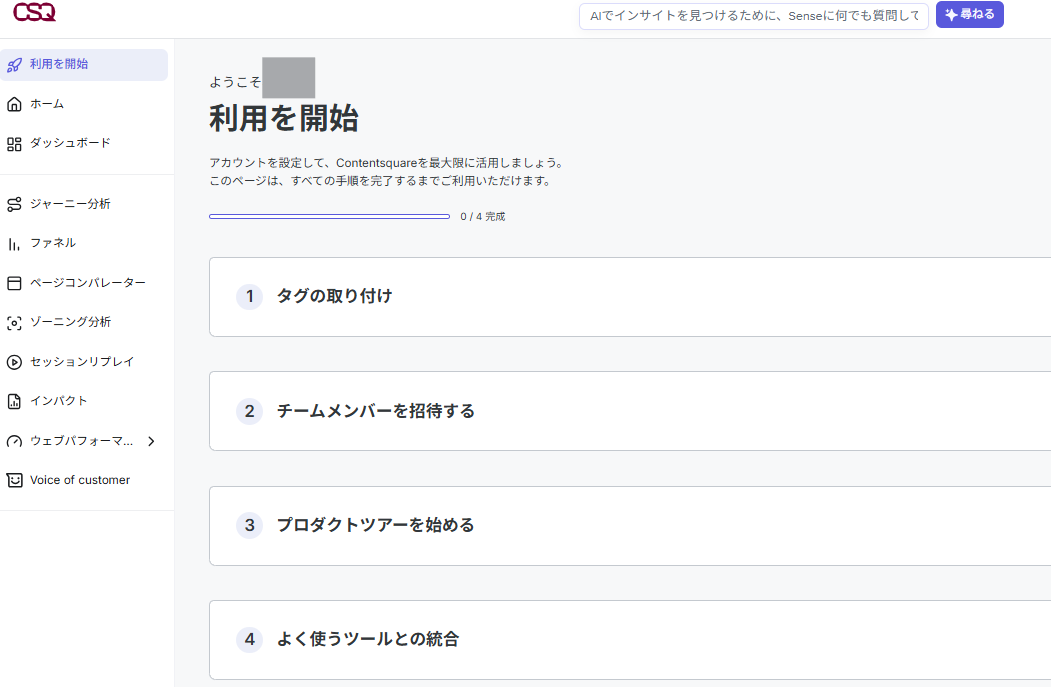
Task: Open 利用を開始 in the sidebar
Action: coord(84,64)
